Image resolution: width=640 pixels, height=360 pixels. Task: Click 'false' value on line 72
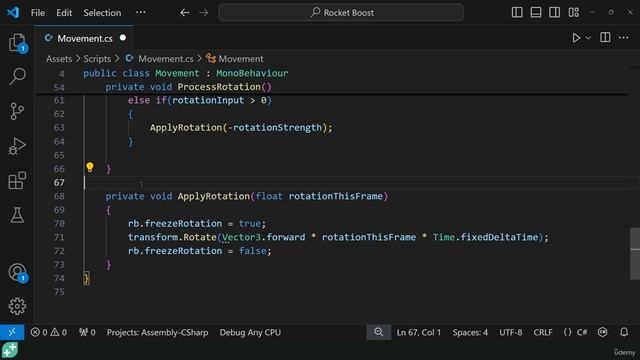point(253,251)
